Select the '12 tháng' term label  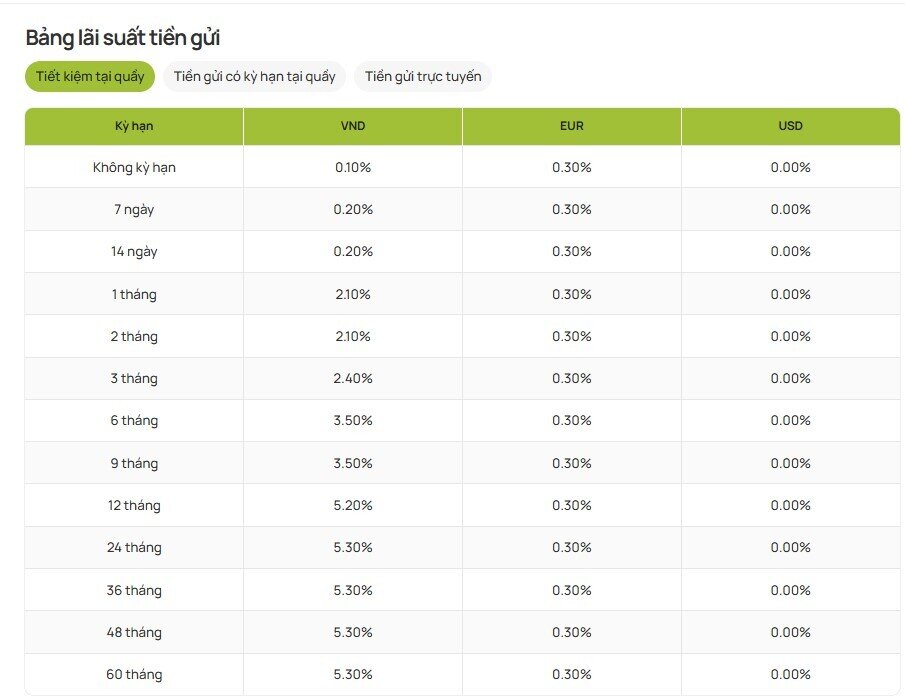[134, 506]
